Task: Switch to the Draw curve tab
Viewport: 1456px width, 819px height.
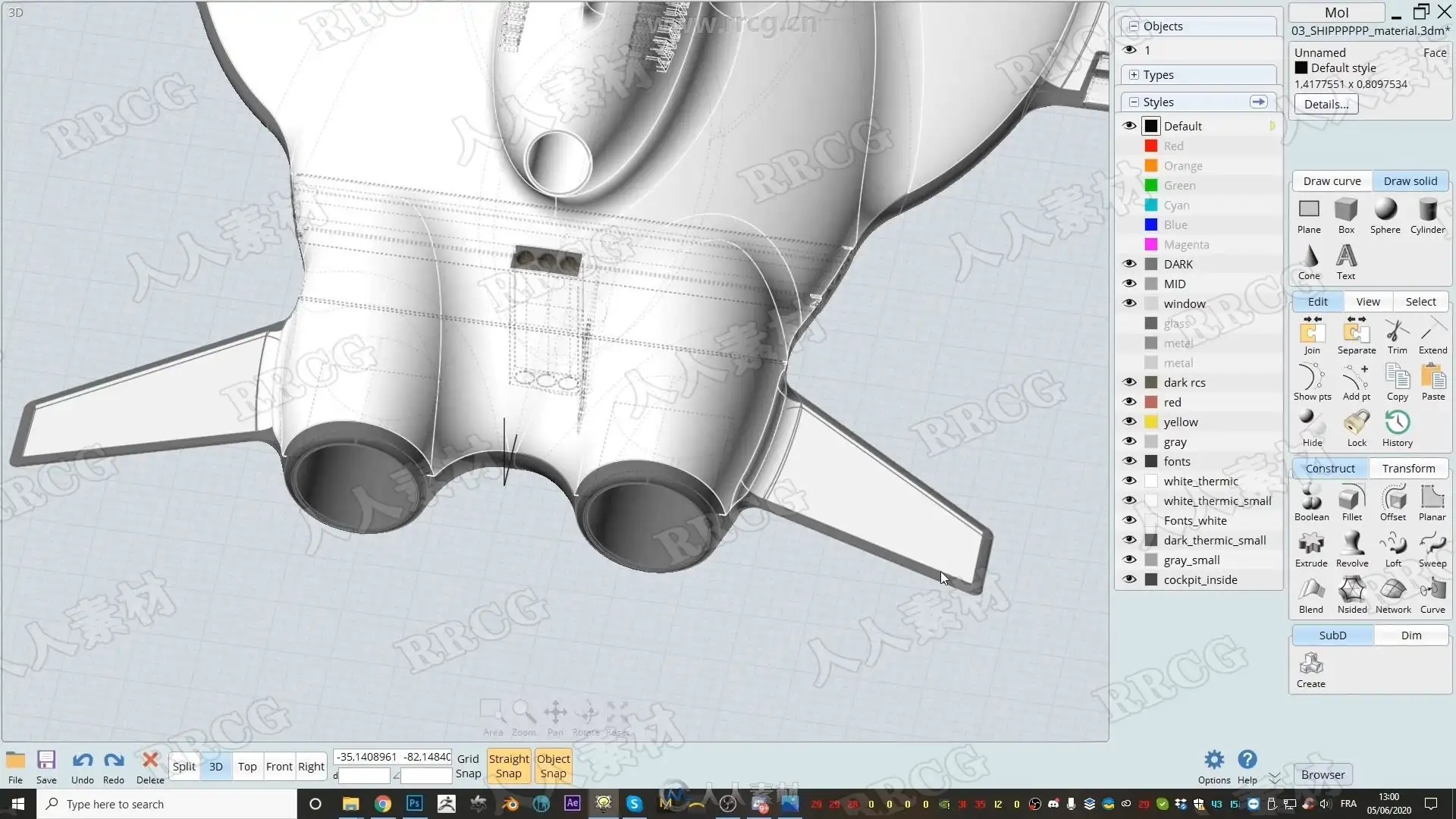Action: [x=1332, y=180]
